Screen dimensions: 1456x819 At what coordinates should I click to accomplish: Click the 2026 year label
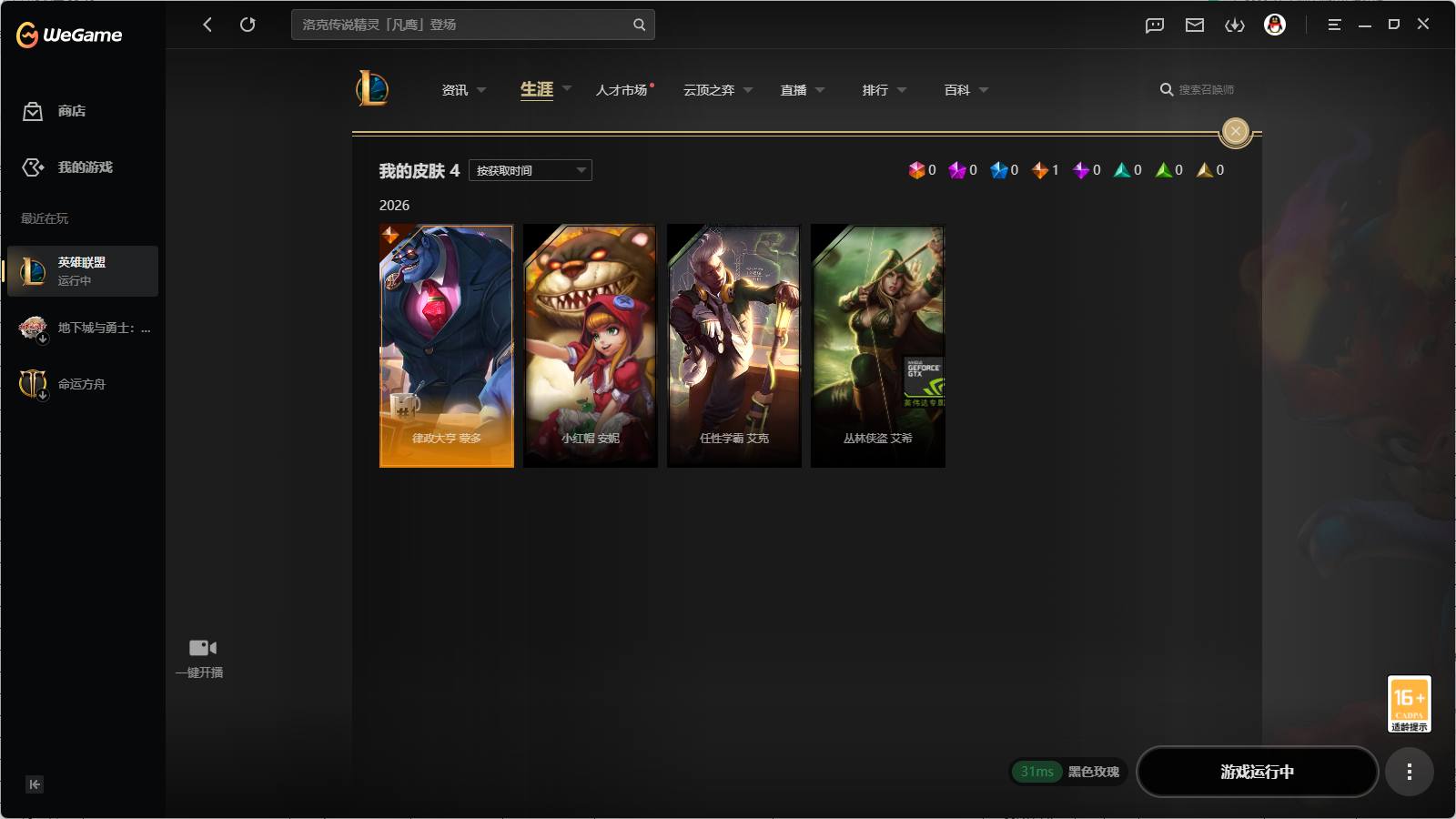tap(394, 206)
